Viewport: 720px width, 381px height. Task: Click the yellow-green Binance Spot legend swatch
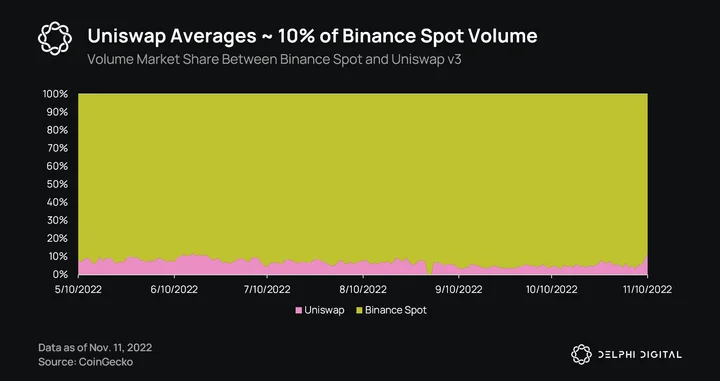click(x=360, y=310)
